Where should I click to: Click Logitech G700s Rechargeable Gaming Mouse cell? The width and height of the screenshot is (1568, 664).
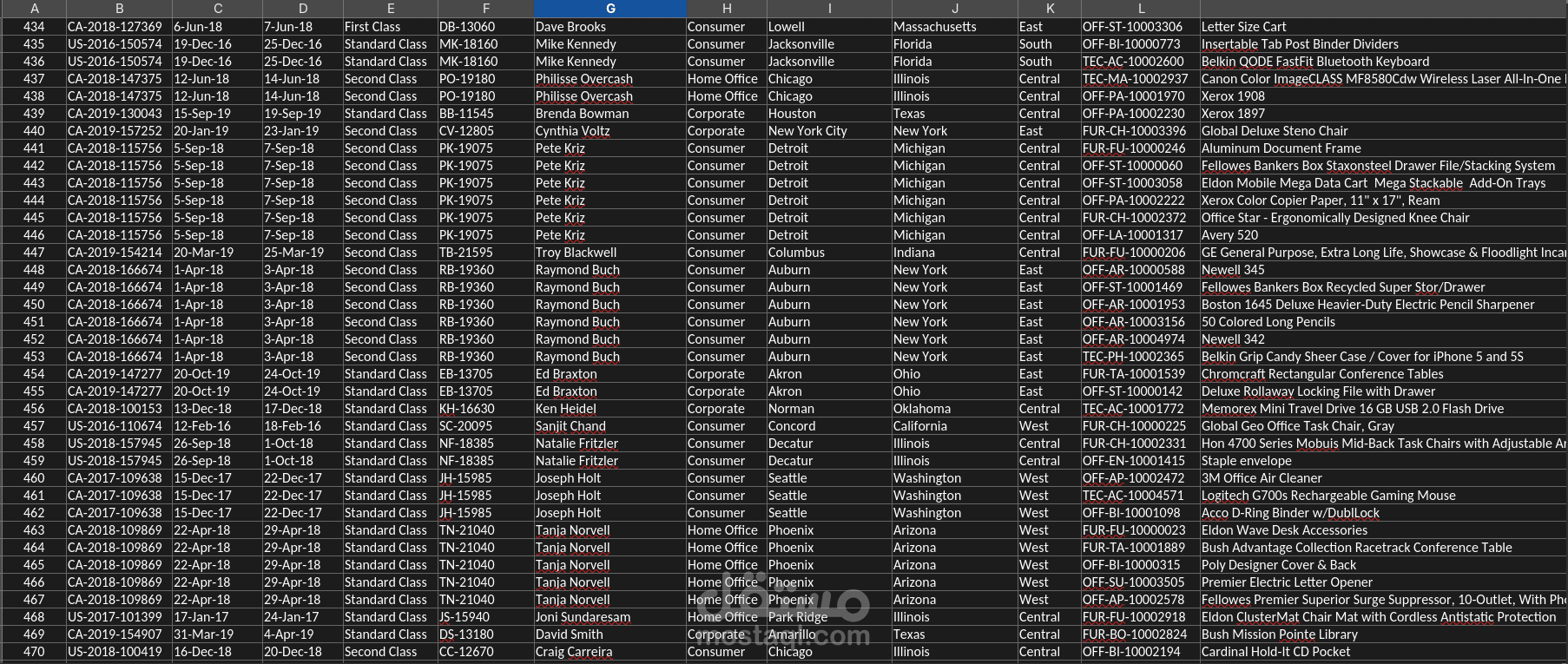pyautogui.click(x=1383, y=496)
